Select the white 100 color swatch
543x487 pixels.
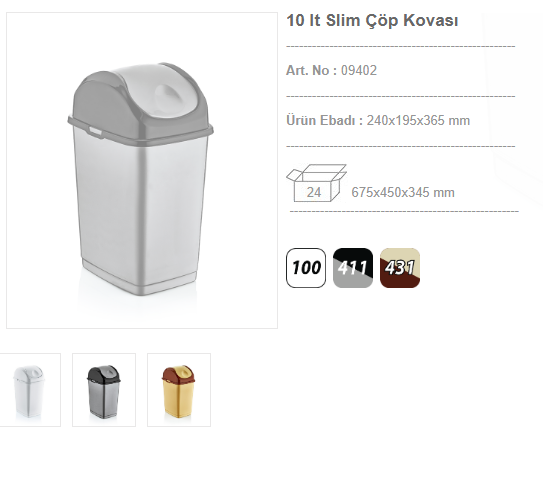click(x=306, y=268)
